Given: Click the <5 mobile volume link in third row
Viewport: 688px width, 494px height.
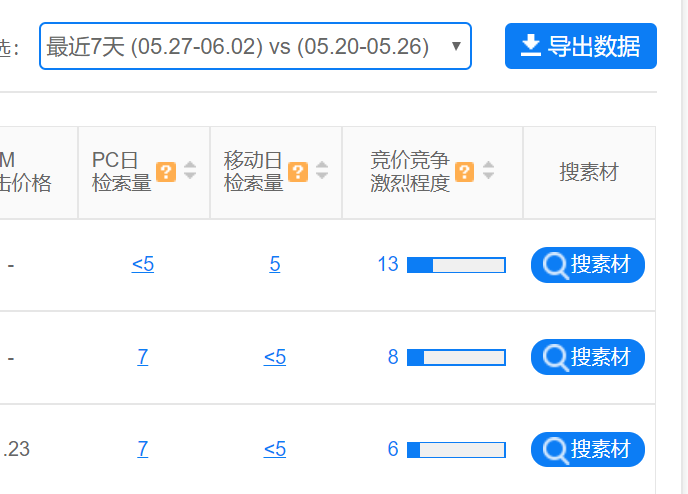Looking at the screenshot, I should coord(275,449).
